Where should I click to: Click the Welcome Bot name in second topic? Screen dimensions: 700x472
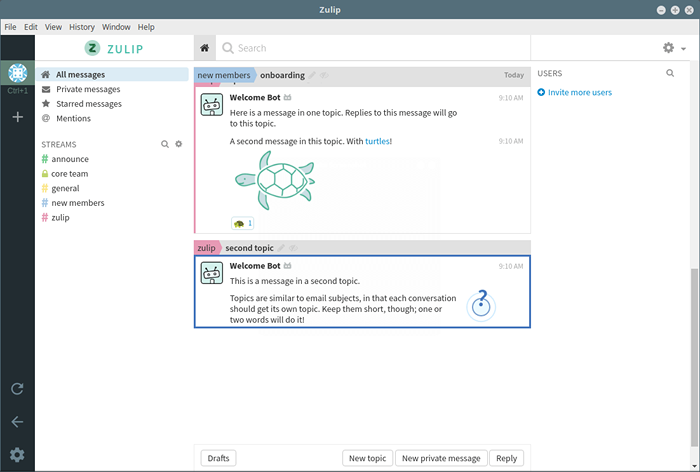pyautogui.click(x=255, y=266)
